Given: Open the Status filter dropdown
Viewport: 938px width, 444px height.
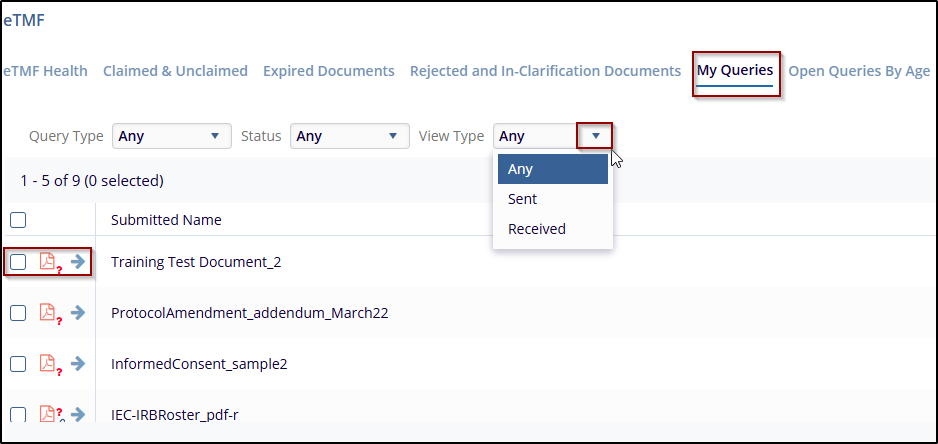Looking at the screenshot, I should [349, 136].
